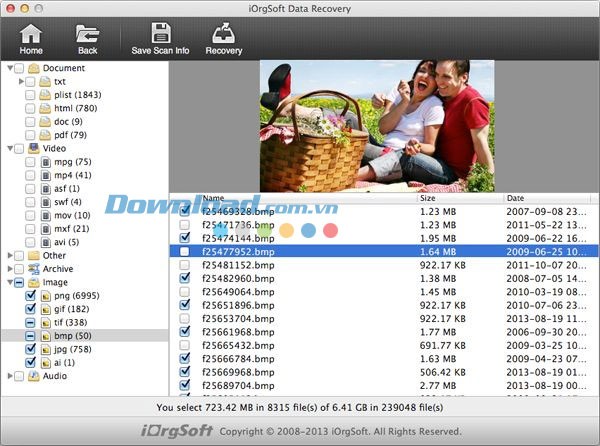Toggle the bmp (50) checkbox
The height and width of the screenshot is (446, 600).
pos(30,336)
